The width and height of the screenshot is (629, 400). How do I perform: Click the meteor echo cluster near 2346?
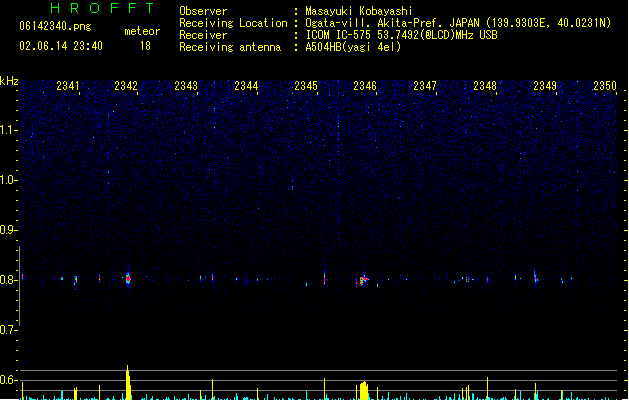click(x=363, y=280)
